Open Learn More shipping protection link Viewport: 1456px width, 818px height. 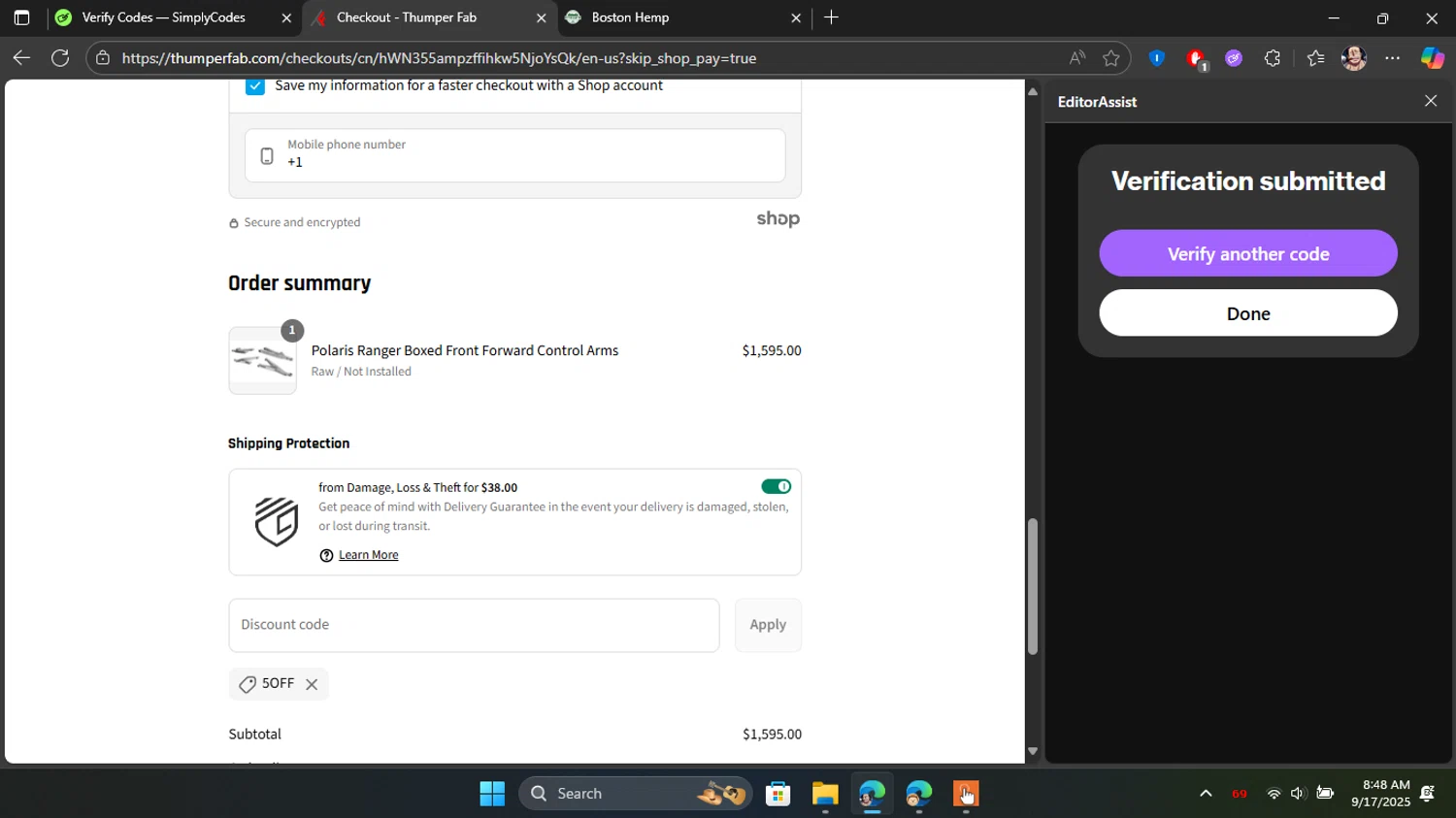coord(369,555)
